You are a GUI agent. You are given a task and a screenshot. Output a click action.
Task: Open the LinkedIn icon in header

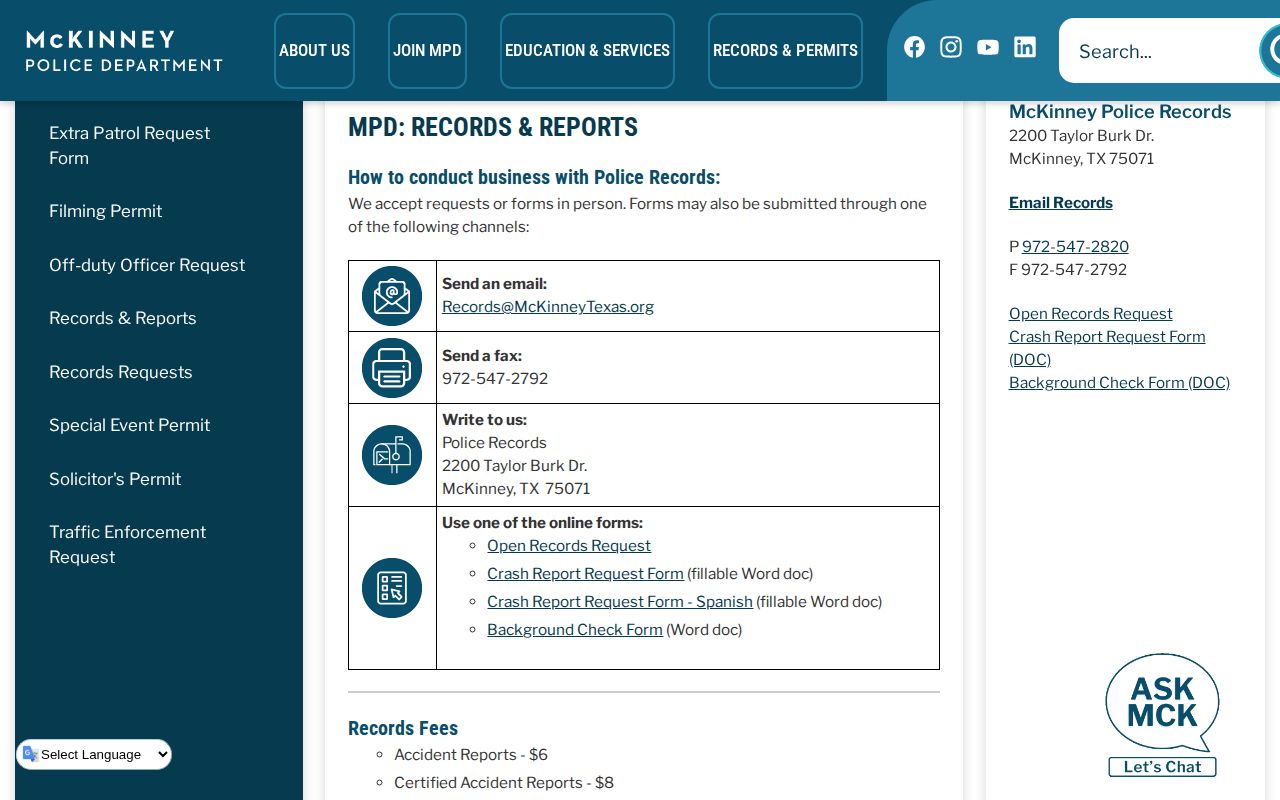coord(1025,47)
